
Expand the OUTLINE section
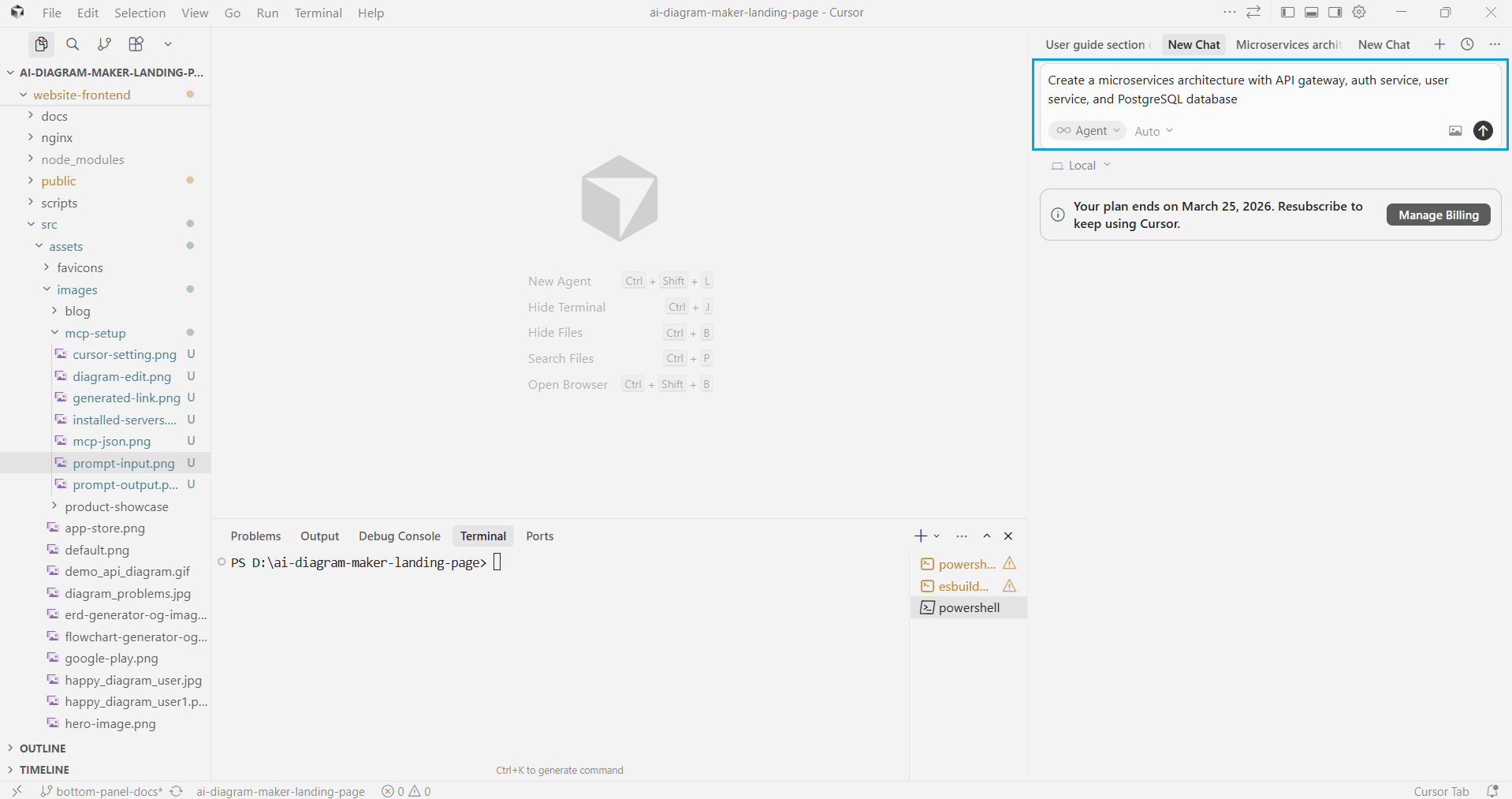point(42,748)
